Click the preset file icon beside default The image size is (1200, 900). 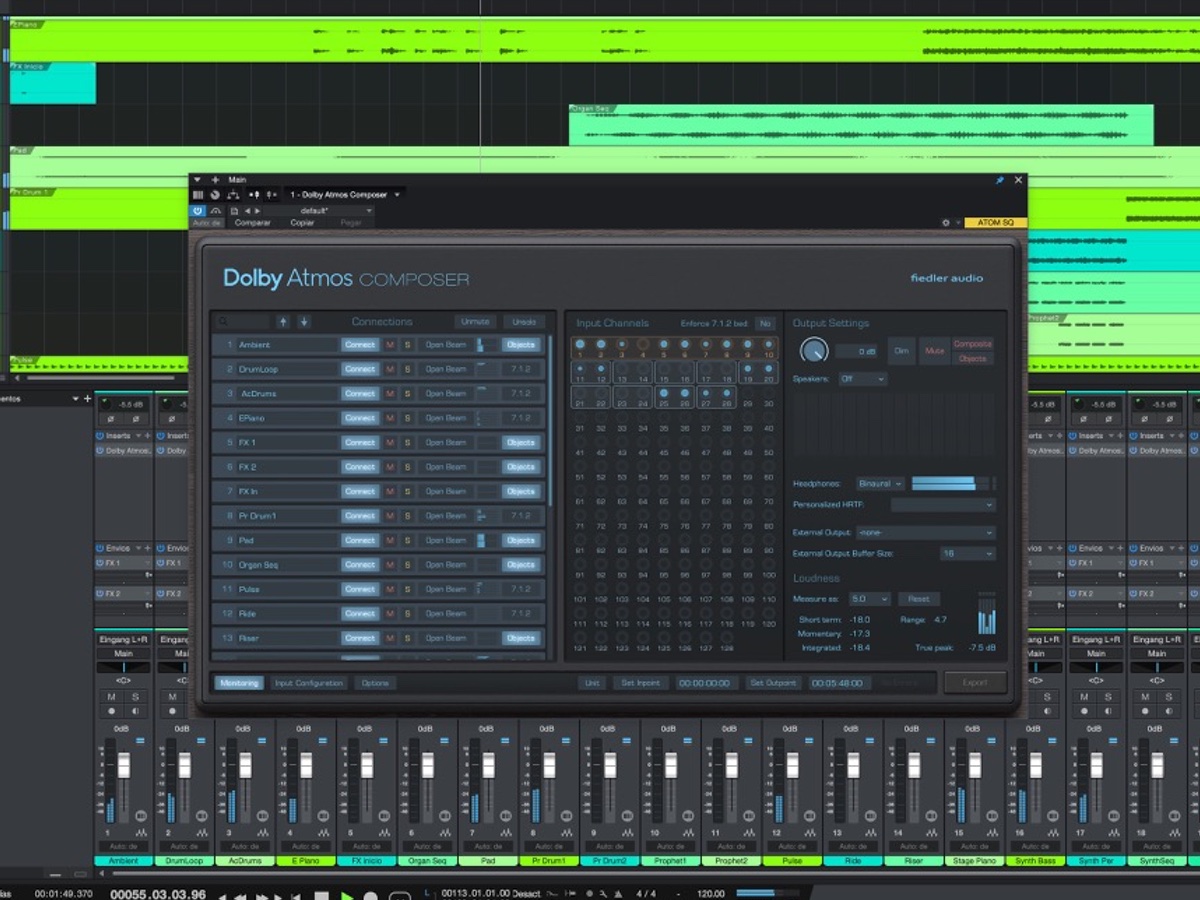[234, 211]
